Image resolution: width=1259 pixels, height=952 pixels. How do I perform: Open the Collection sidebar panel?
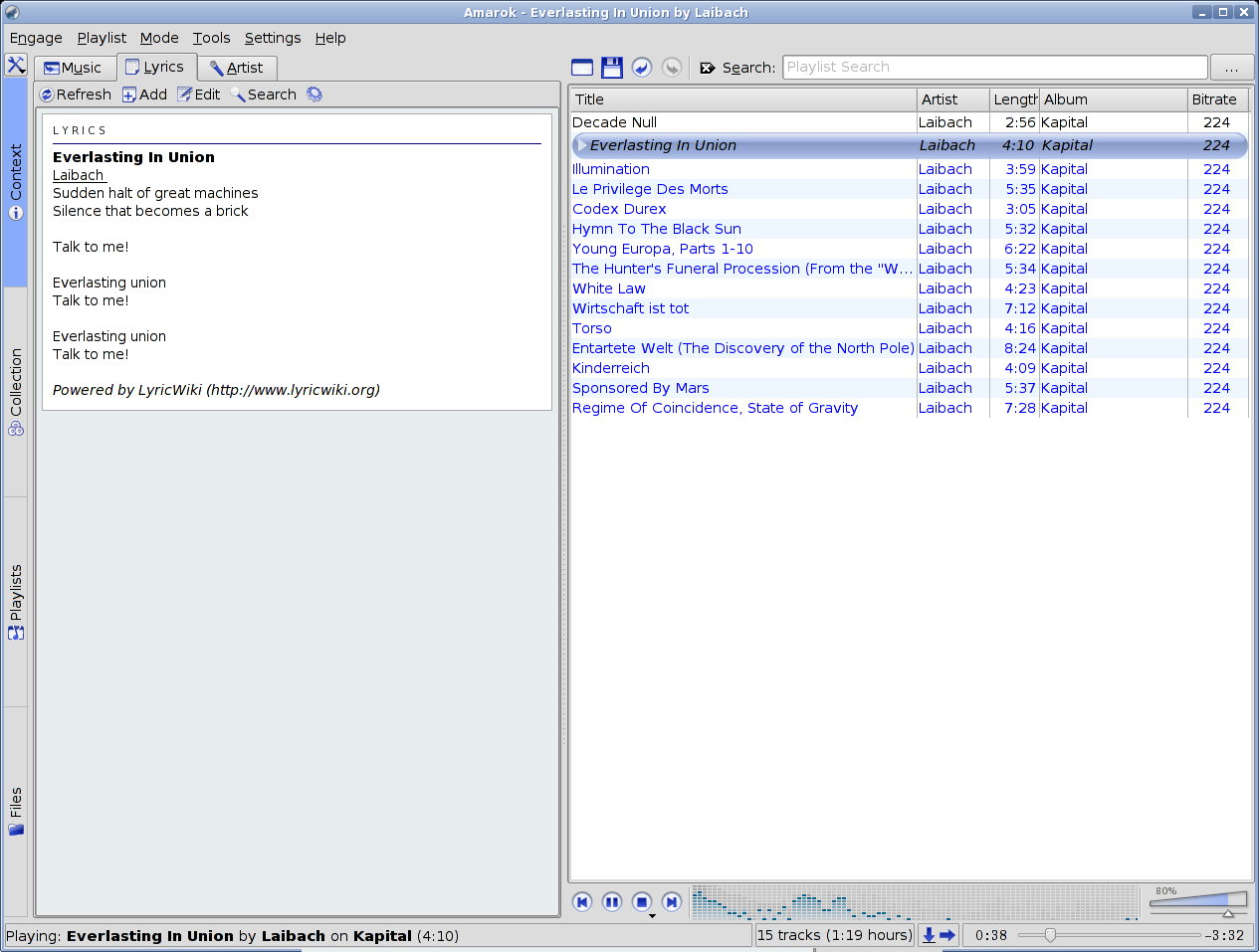(x=16, y=392)
